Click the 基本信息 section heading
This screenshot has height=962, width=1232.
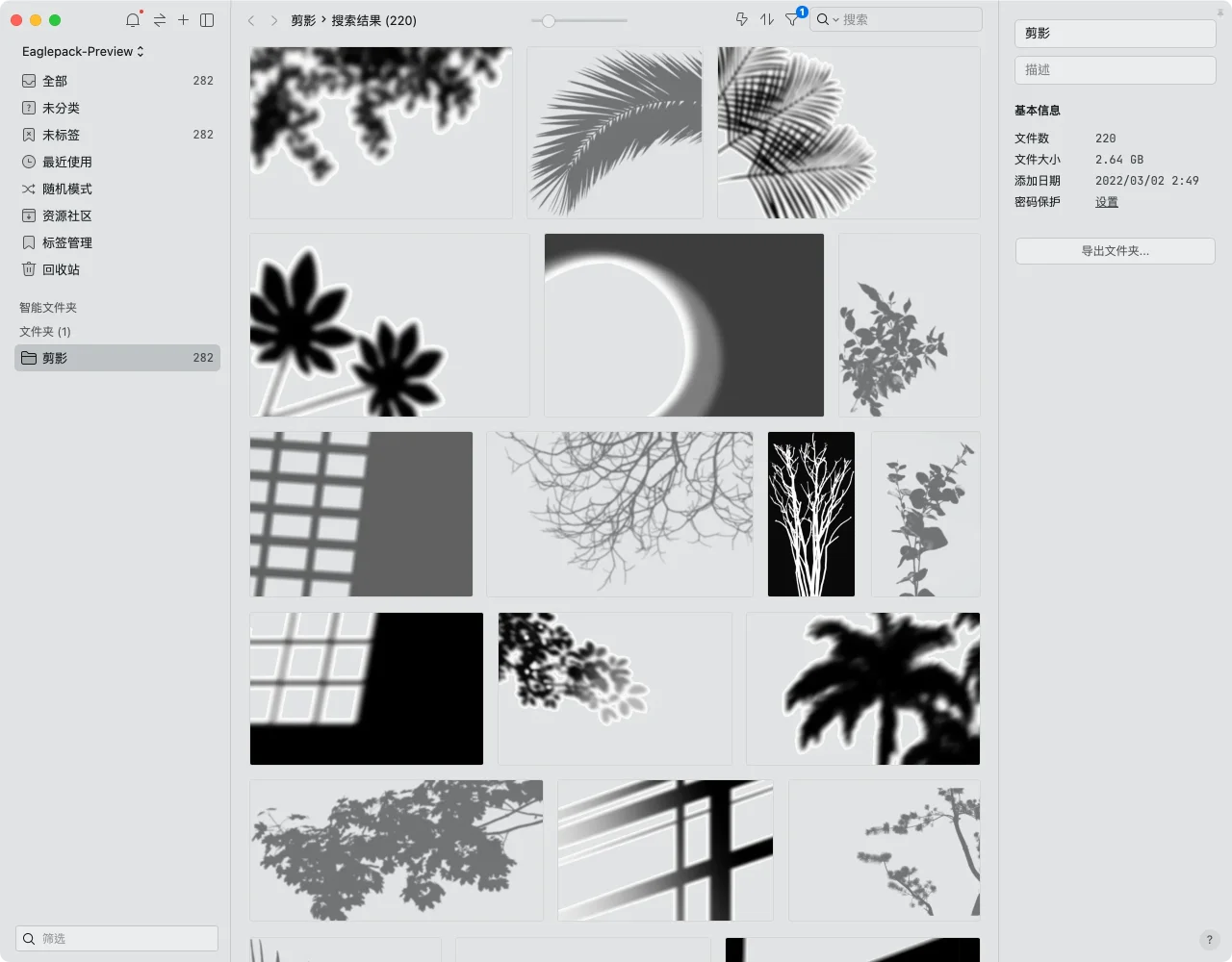click(x=1038, y=111)
